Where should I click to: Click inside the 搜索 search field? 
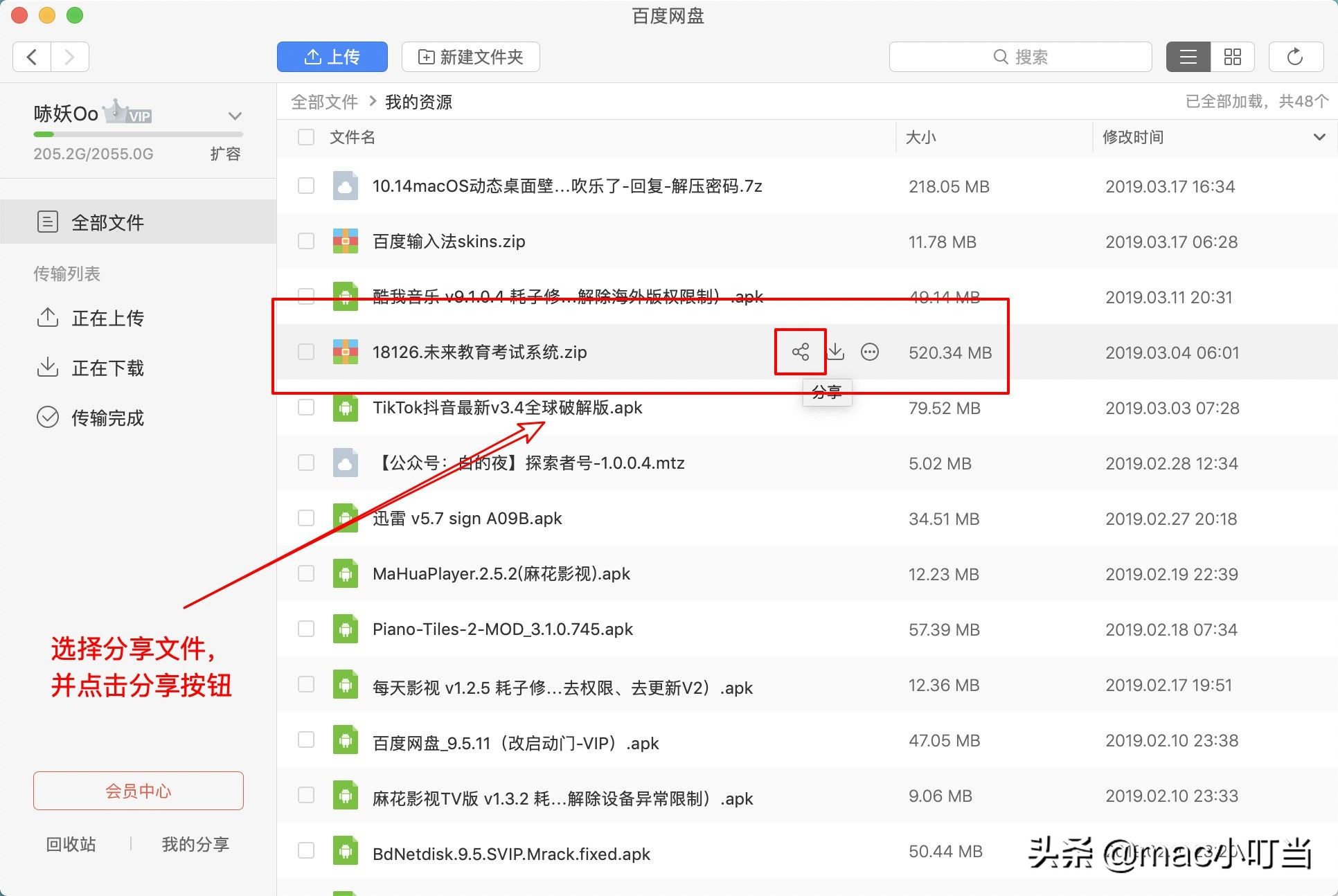pos(1020,57)
